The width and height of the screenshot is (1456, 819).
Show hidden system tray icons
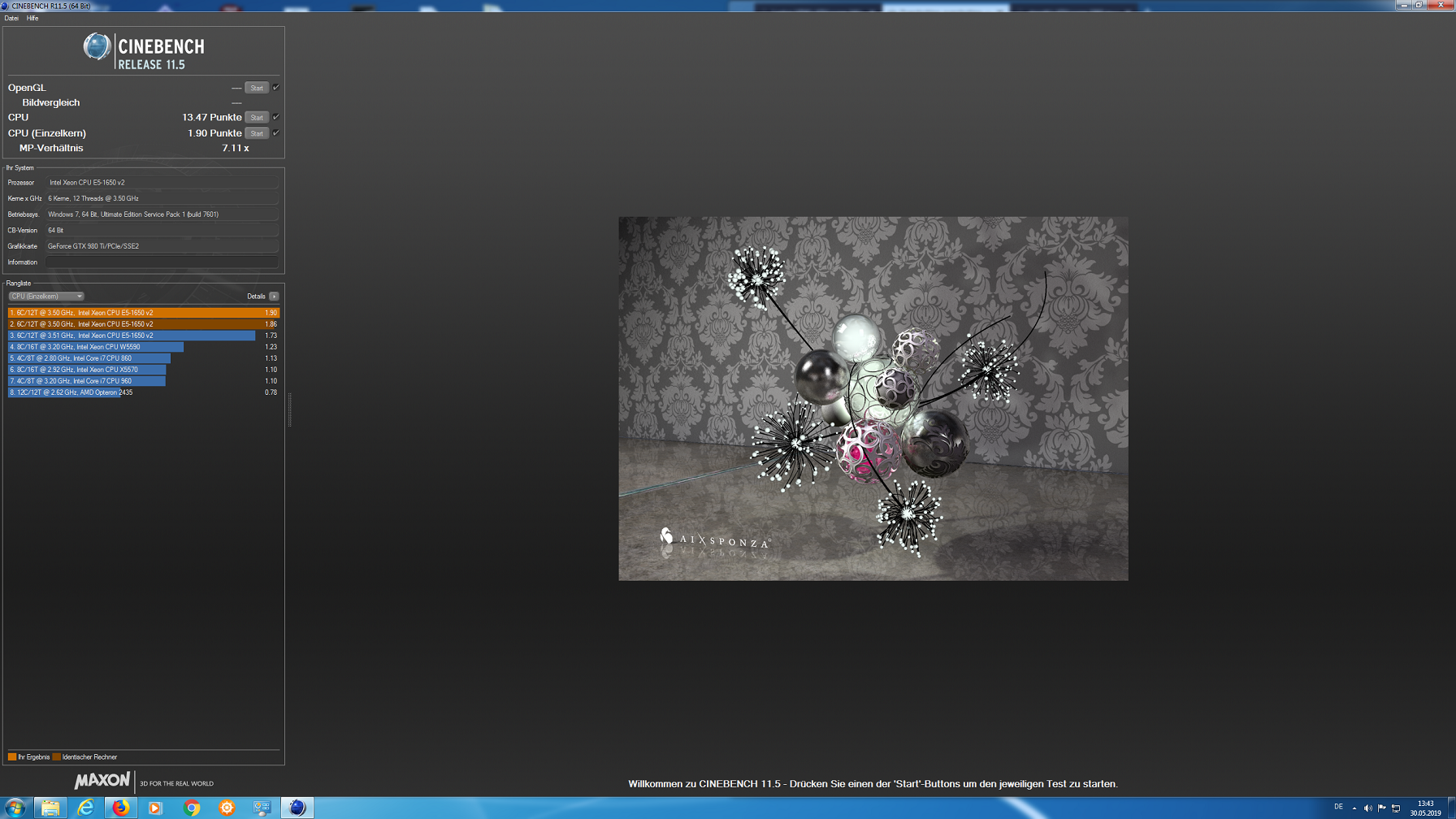point(1354,808)
